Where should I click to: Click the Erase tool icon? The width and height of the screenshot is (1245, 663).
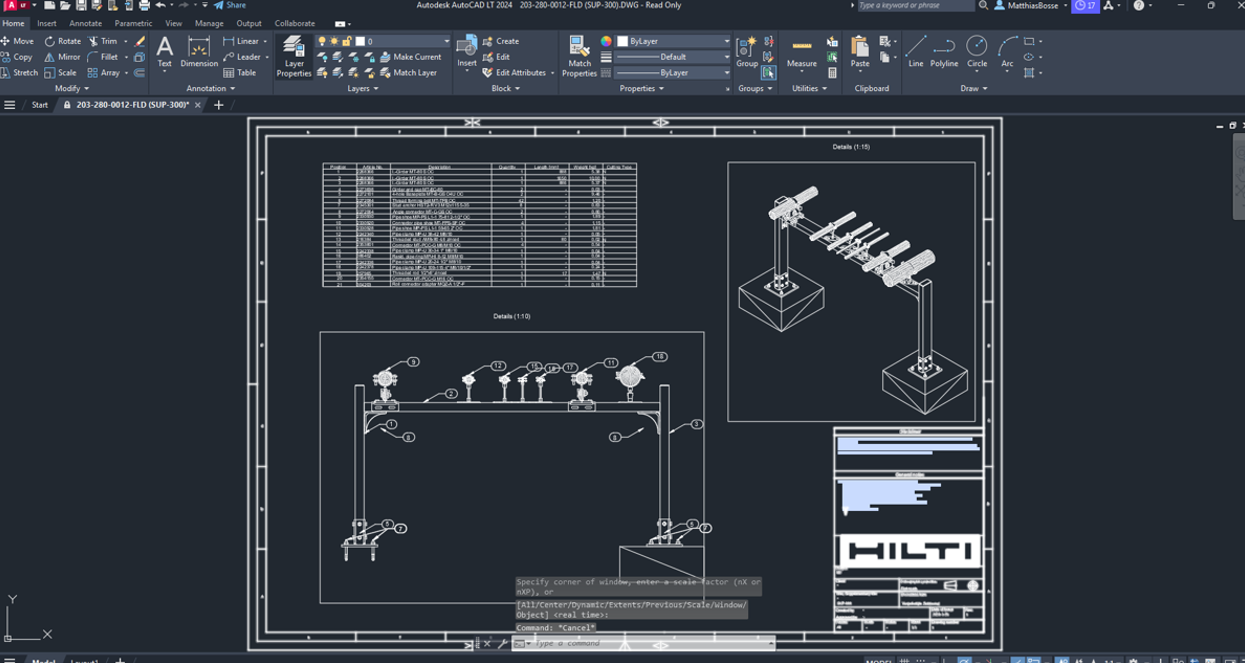click(x=140, y=41)
